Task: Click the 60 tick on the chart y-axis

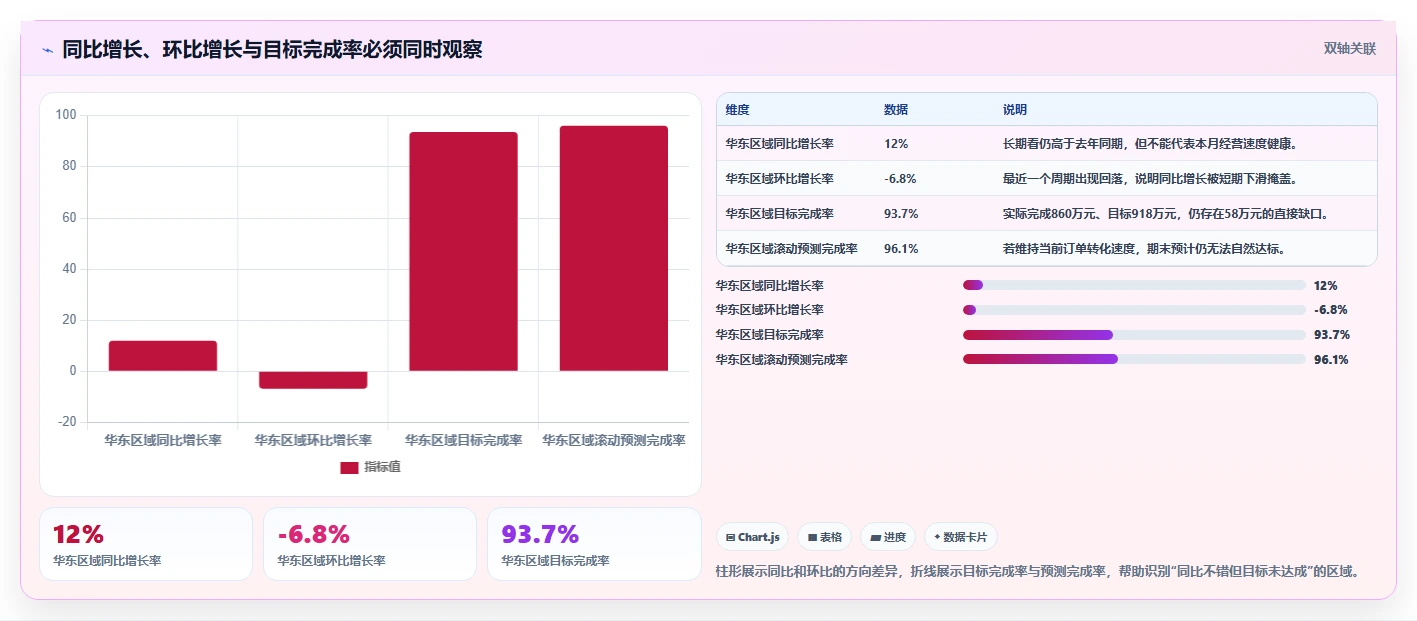Action: [x=70, y=218]
